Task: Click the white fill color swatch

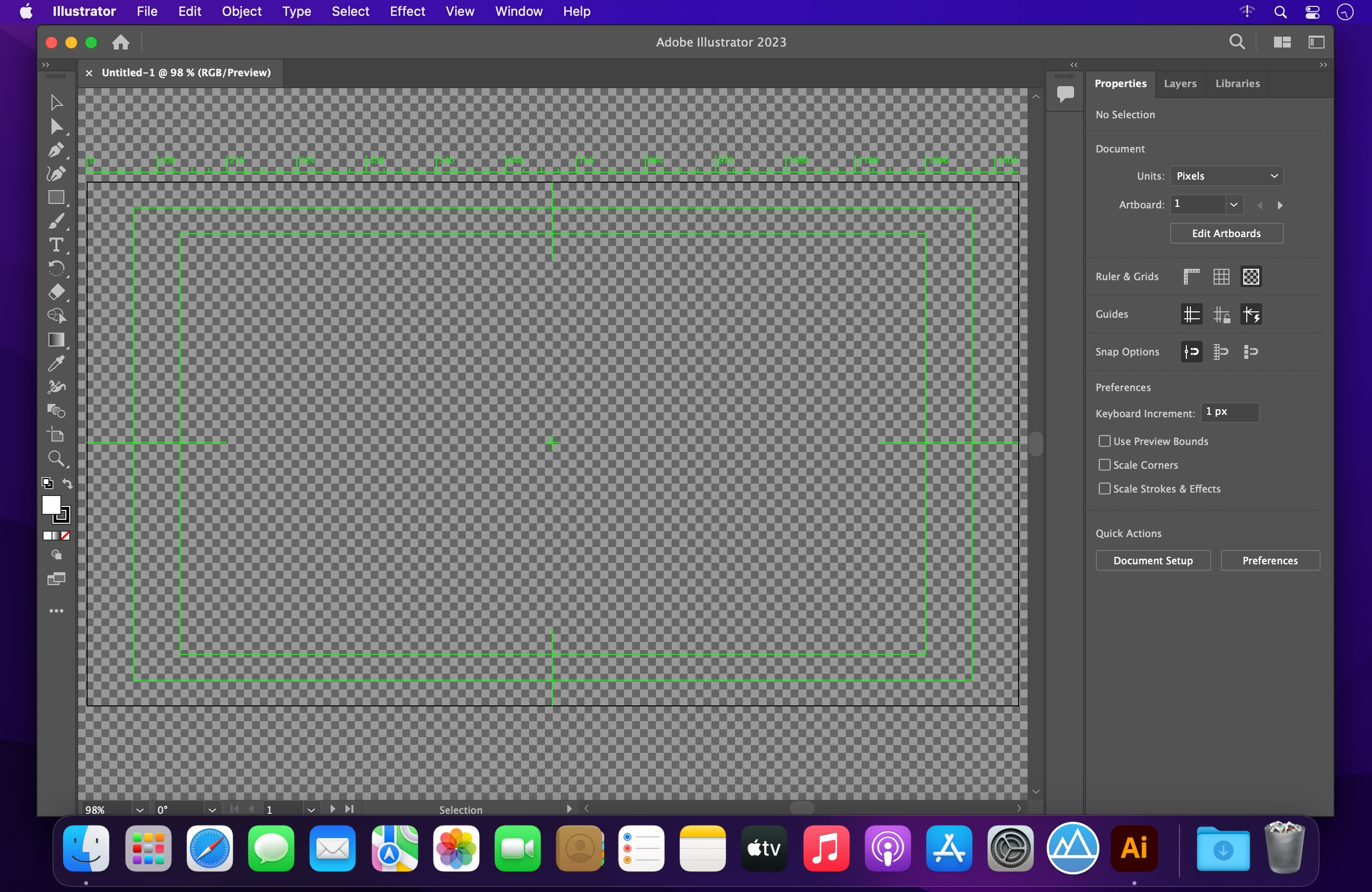Action: [50, 505]
